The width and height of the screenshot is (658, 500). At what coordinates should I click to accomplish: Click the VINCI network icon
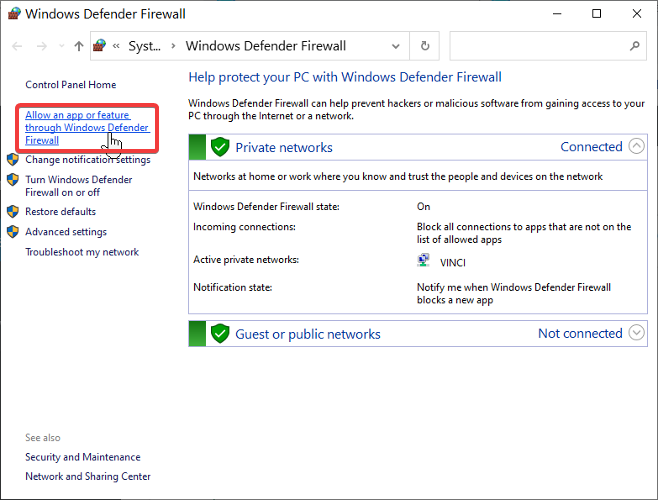[423, 260]
